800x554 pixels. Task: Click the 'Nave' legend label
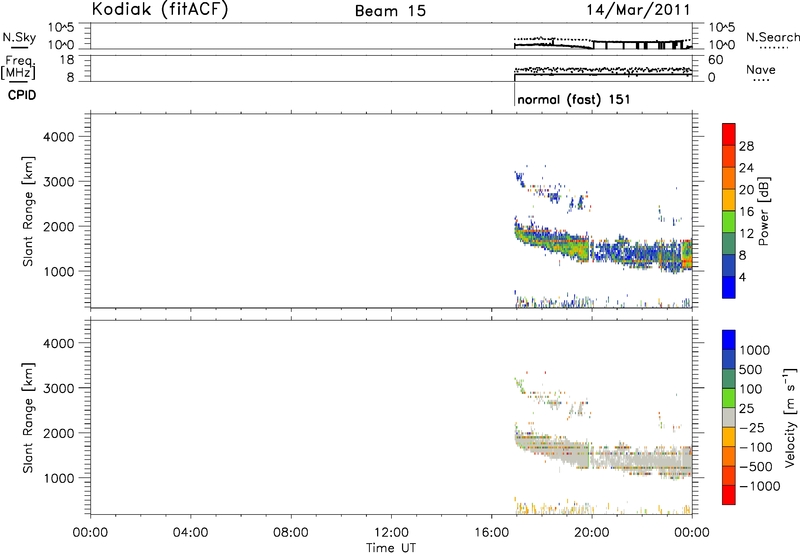coord(760,69)
